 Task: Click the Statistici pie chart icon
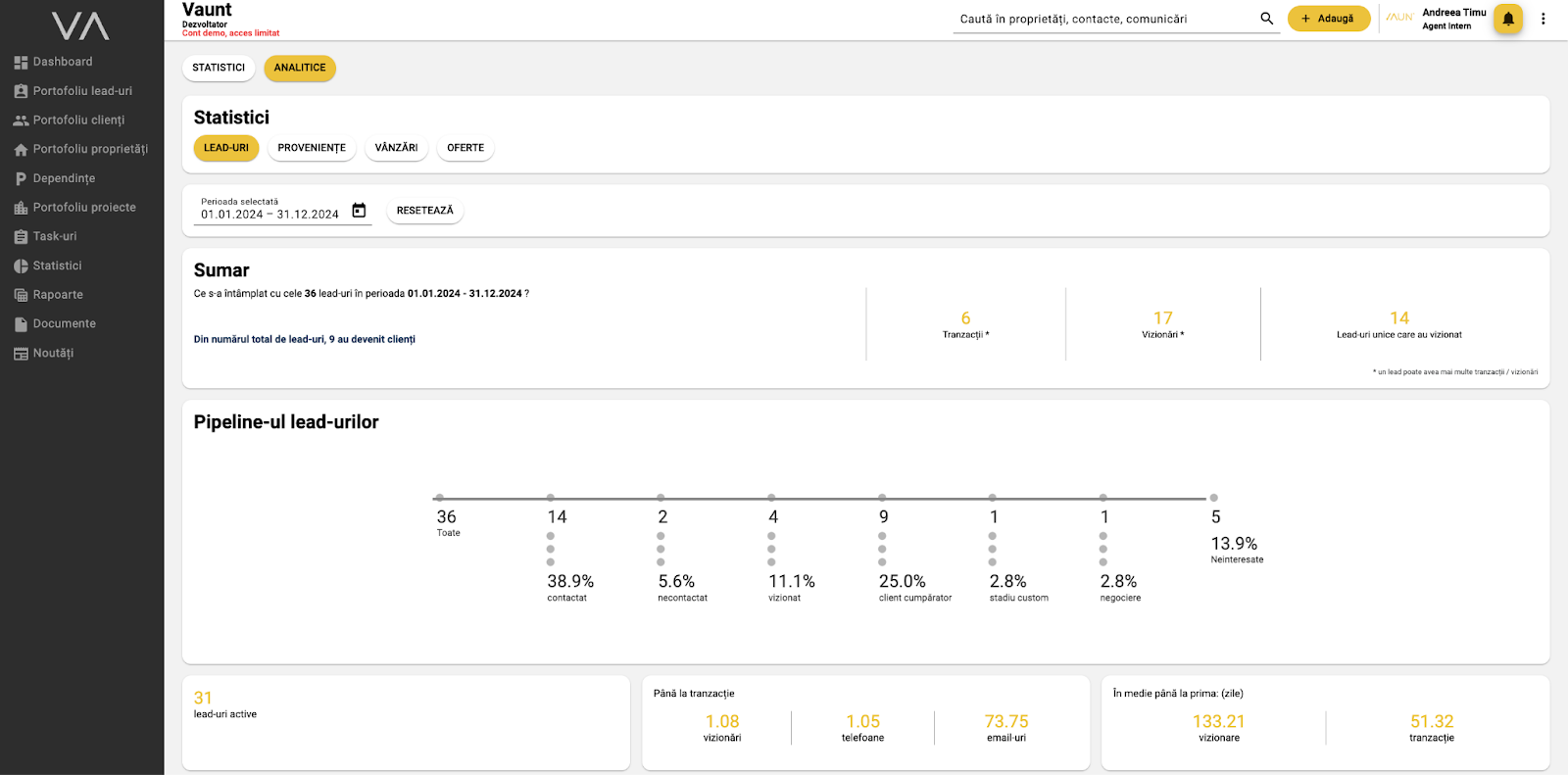pos(21,266)
